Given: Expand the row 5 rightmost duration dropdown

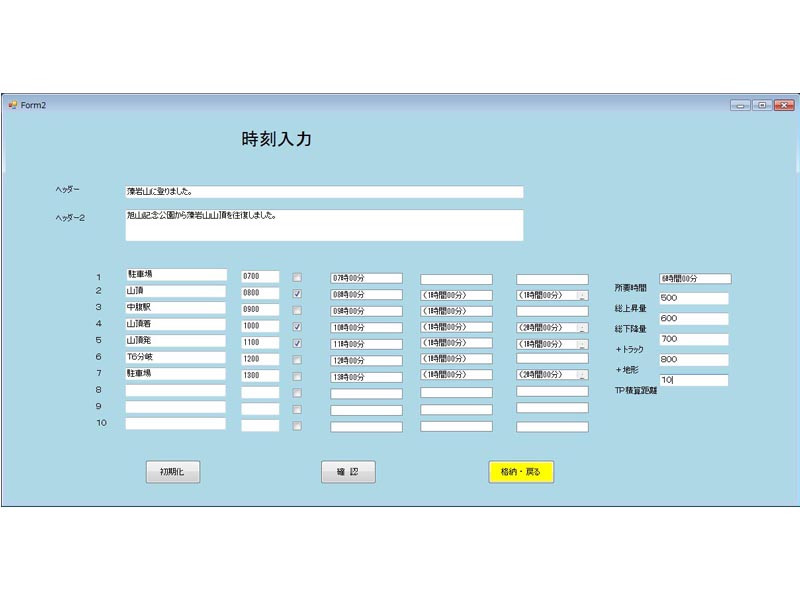Looking at the screenshot, I should point(582,344).
